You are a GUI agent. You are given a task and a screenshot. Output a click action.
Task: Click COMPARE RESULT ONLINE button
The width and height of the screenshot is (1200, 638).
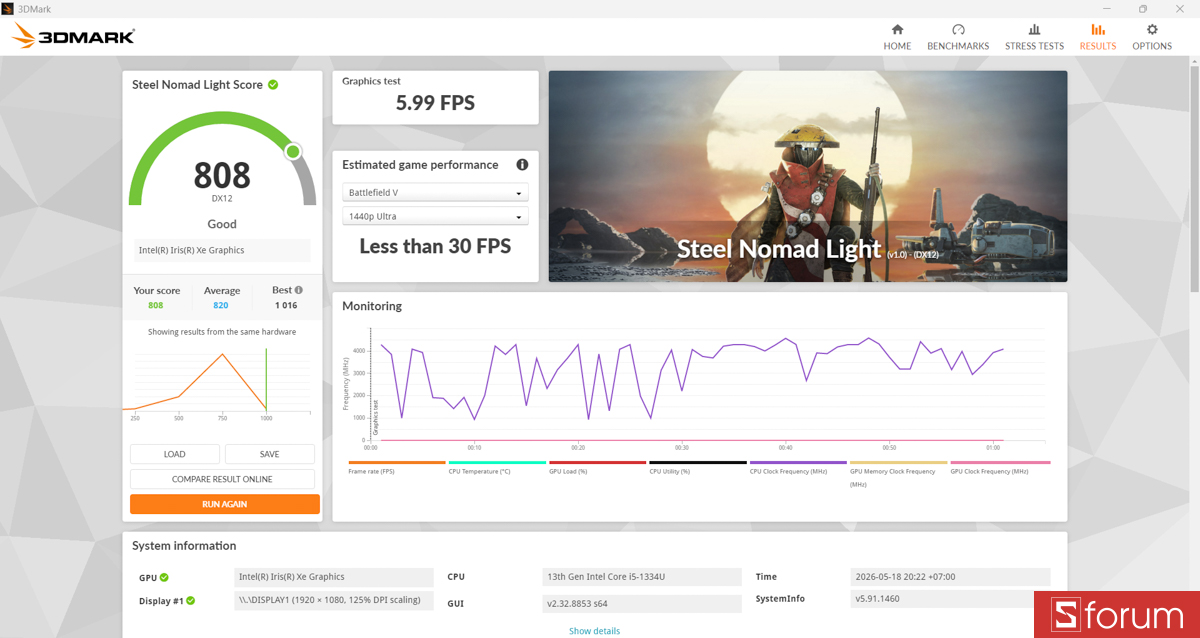point(222,479)
